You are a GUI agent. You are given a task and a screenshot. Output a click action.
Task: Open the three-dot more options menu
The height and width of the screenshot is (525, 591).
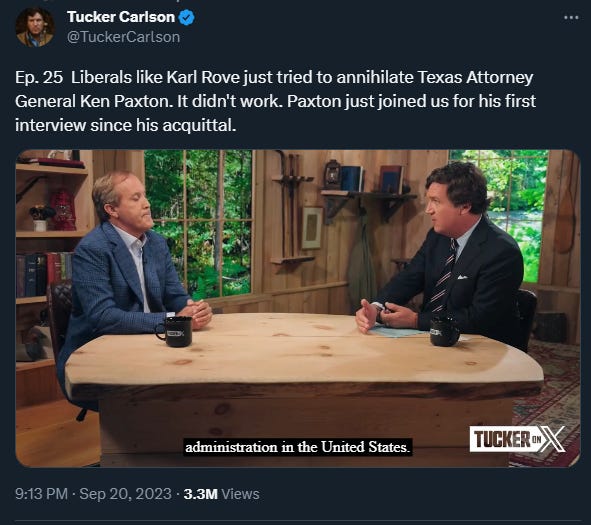(x=571, y=17)
